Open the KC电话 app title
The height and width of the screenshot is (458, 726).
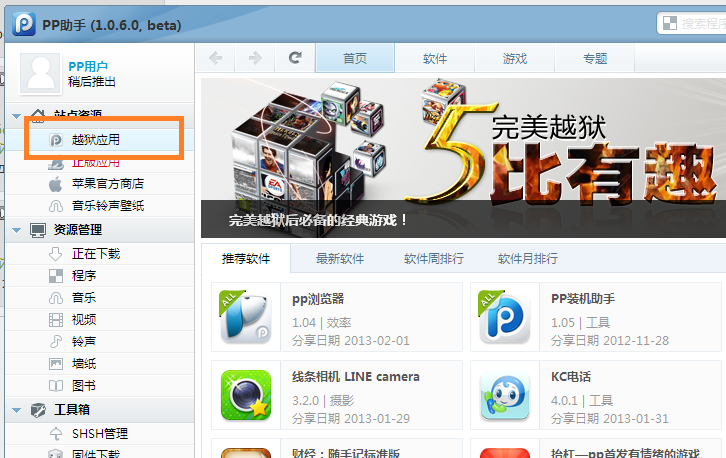(571, 377)
